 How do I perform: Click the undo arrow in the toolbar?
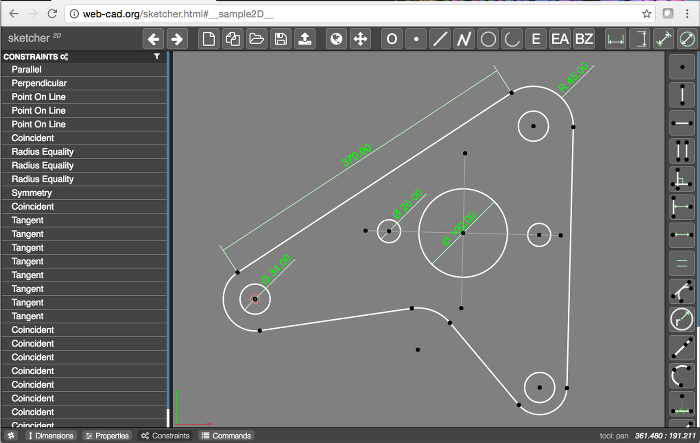153,39
